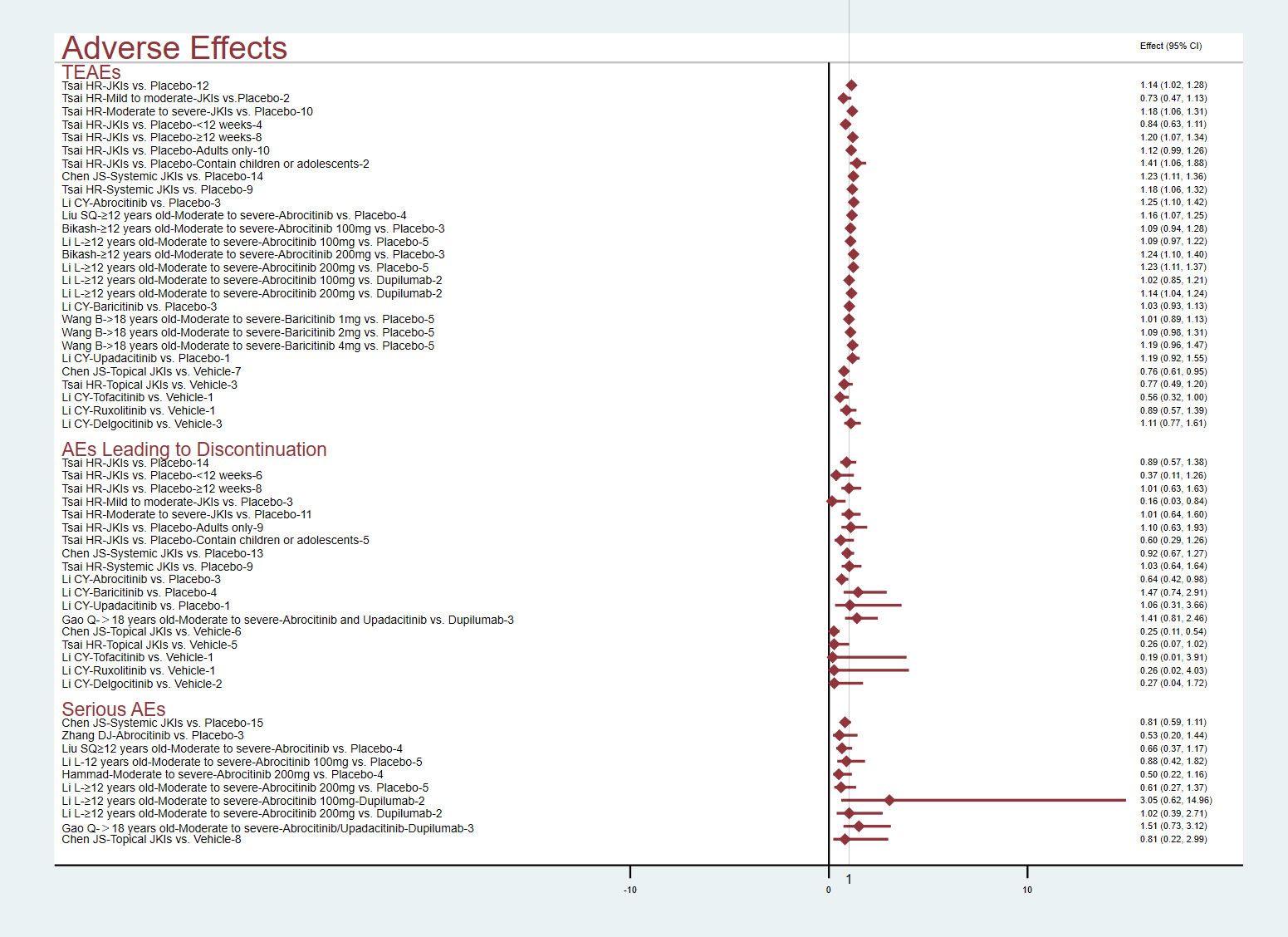Click 'Chen JS-Topical JKIs vs. Vehicle-7' row
The width and height of the screenshot is (1288, 937).
(x=151, y=371)
